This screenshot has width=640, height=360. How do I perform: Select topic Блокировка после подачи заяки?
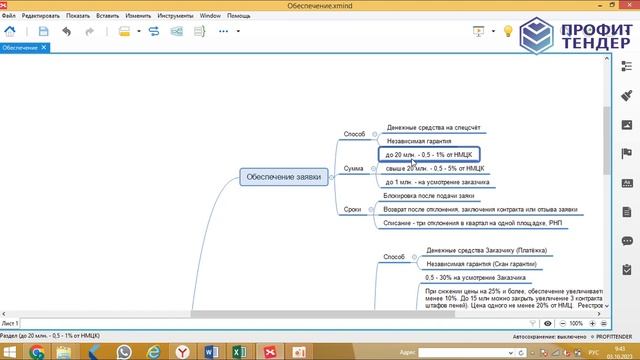coord(429,196)
